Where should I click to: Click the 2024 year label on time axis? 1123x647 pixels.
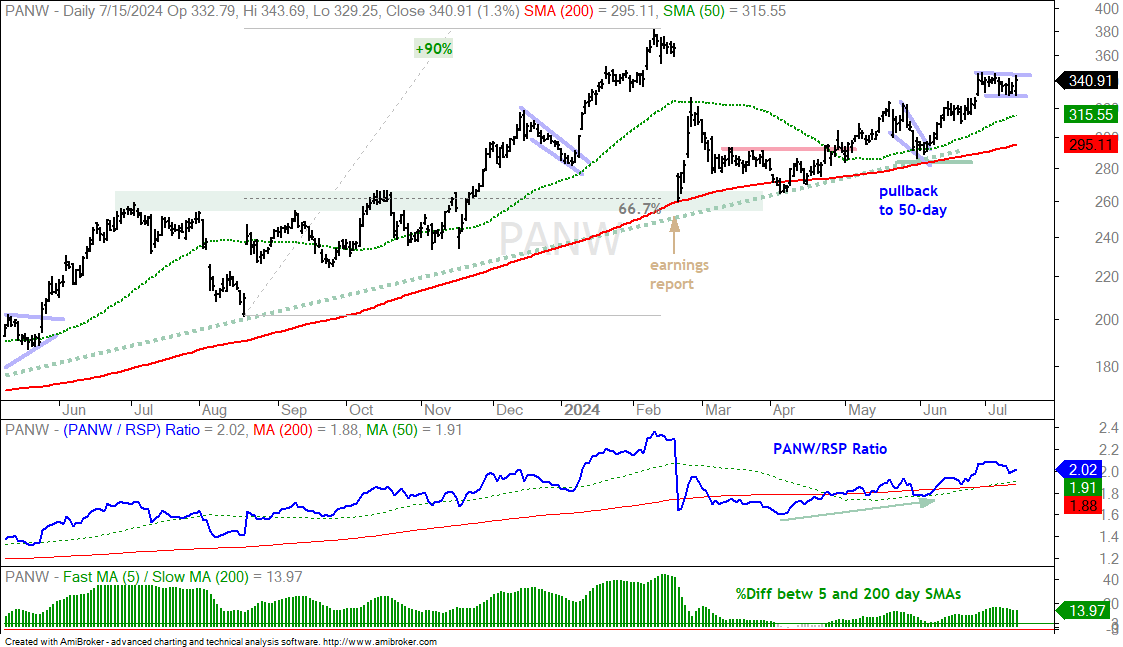click(x=582, y=410)
